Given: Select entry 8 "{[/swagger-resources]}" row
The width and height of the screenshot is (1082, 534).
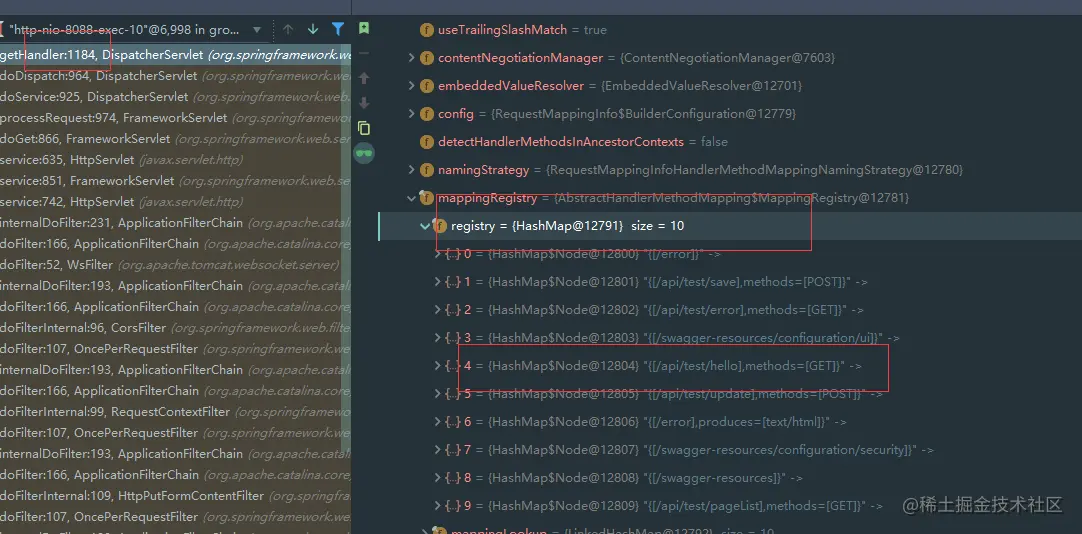Looking at the screenshot, I should pos(730,477).
